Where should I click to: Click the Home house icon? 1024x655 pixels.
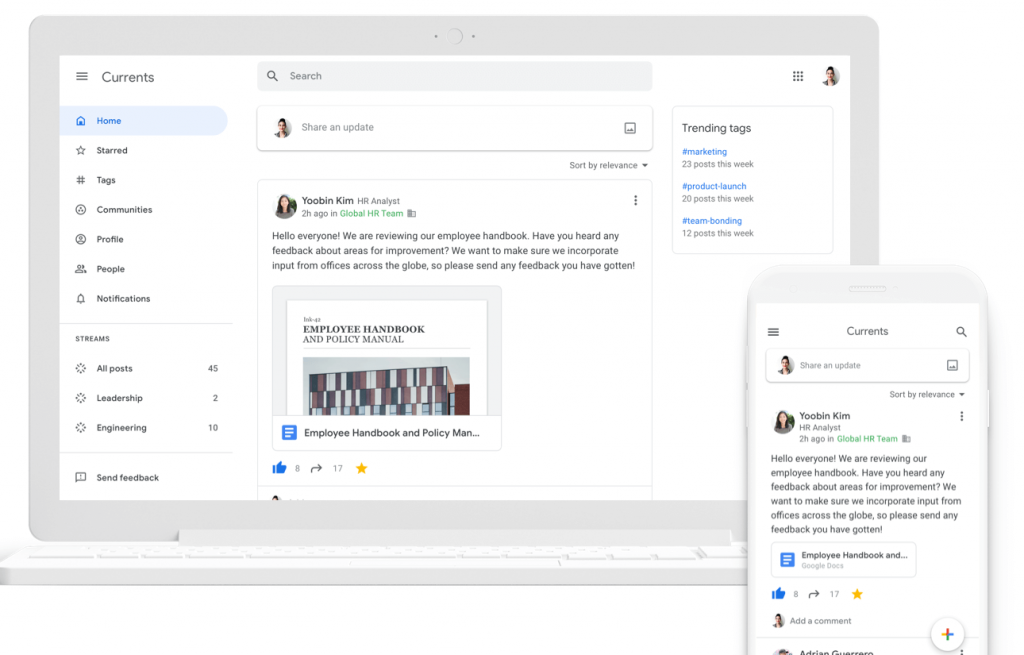[81, 121]
